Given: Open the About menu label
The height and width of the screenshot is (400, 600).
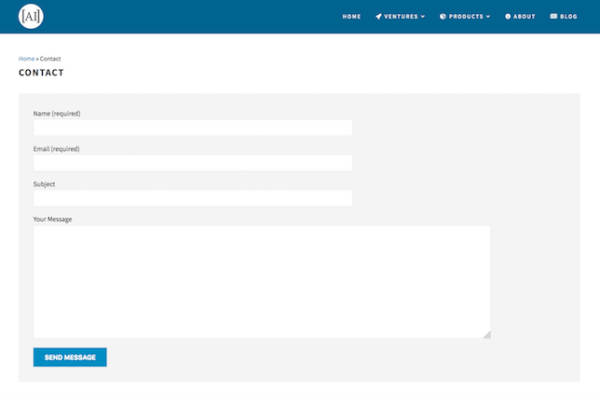Looking at the screenshot, I should point(525,17).
